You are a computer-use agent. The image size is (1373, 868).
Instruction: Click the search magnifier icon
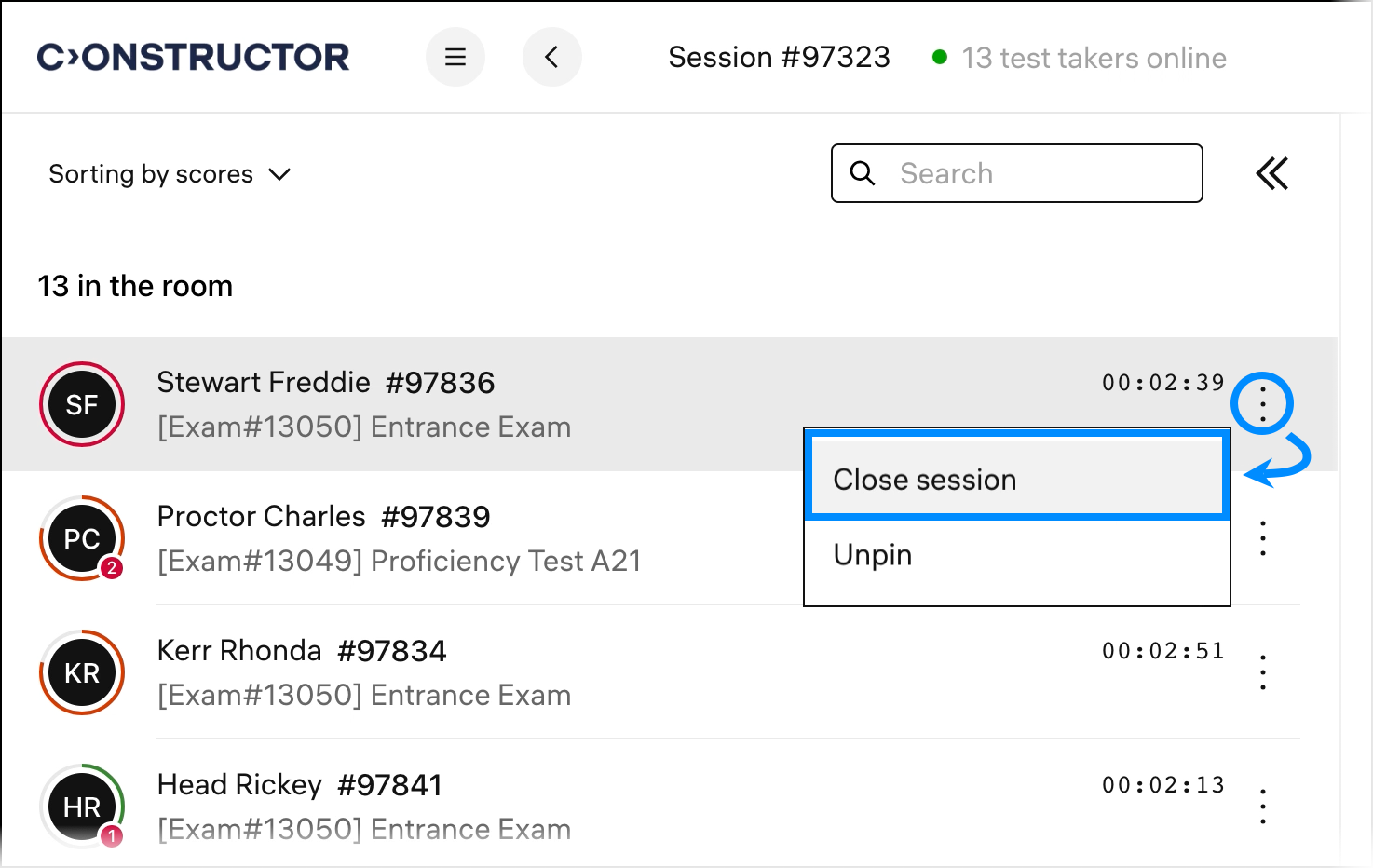[863, 173]
